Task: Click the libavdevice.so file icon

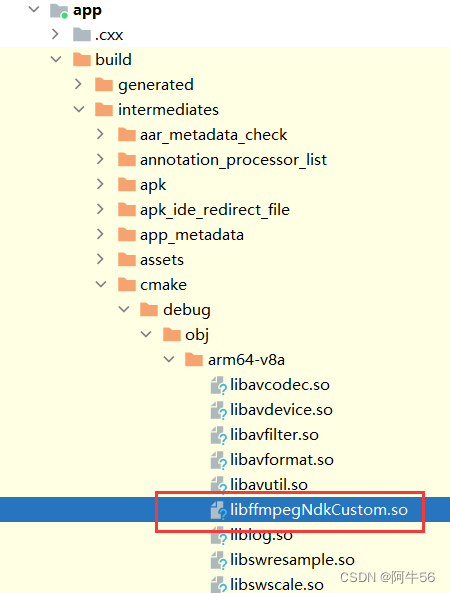Action: 219,410
